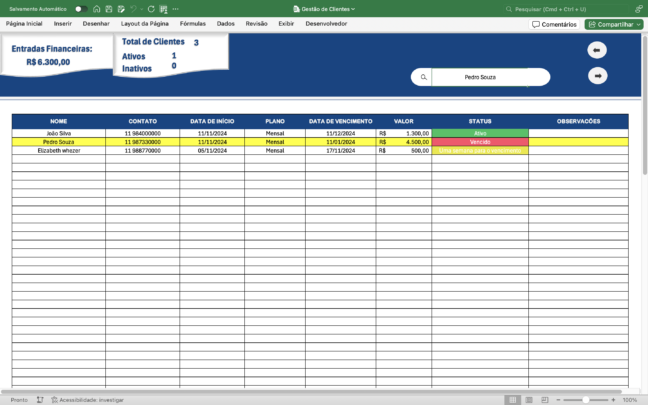Open the Fórmulas ribbon tab
This screenshot has height=405, width=648.
[192, 23]
